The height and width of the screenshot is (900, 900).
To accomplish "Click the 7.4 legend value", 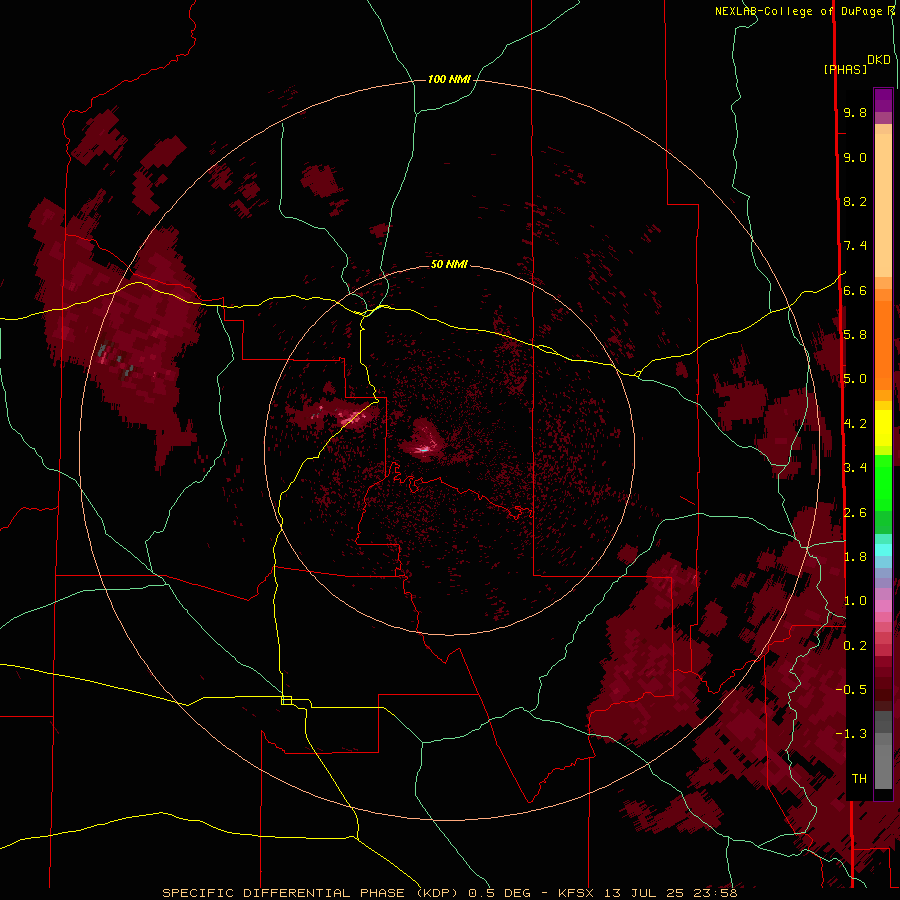I will tap(855, 246).
